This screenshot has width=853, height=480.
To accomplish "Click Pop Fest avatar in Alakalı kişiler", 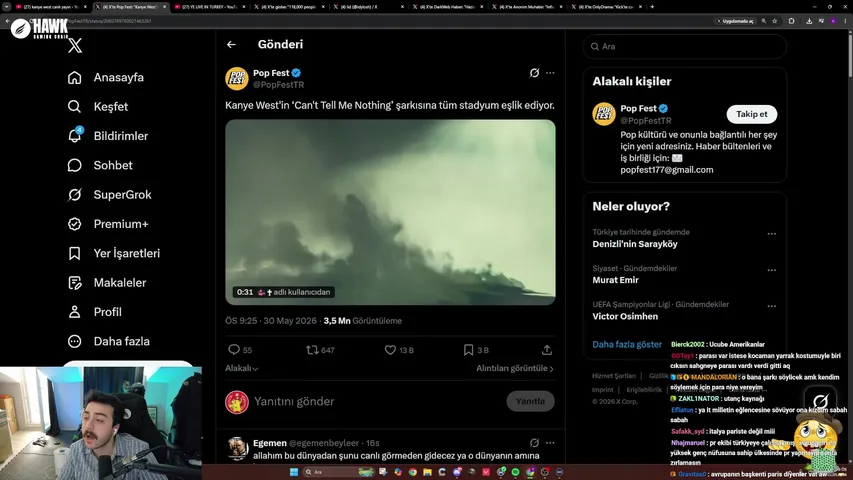I will tap(604, 114).
